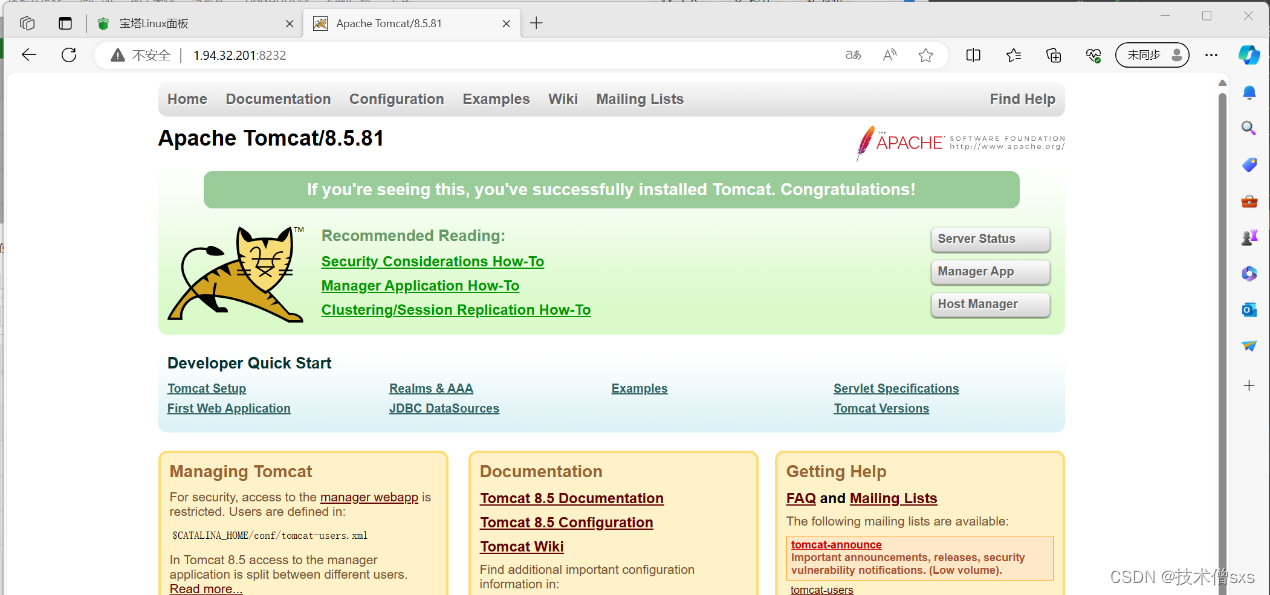Click the Host Manager button
Screen dimensions: 1270x595
click(x=990, y=304)
